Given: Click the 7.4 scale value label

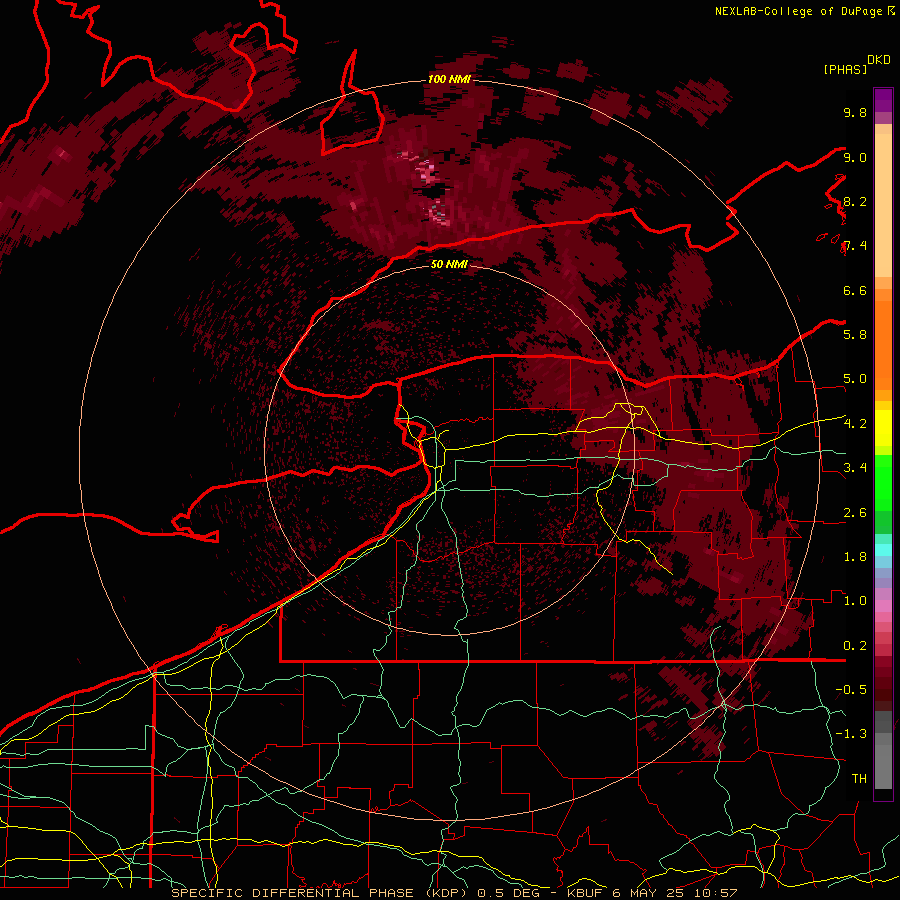Looking at the screenshot, I should pyautogui.click(x=855, y=246).
